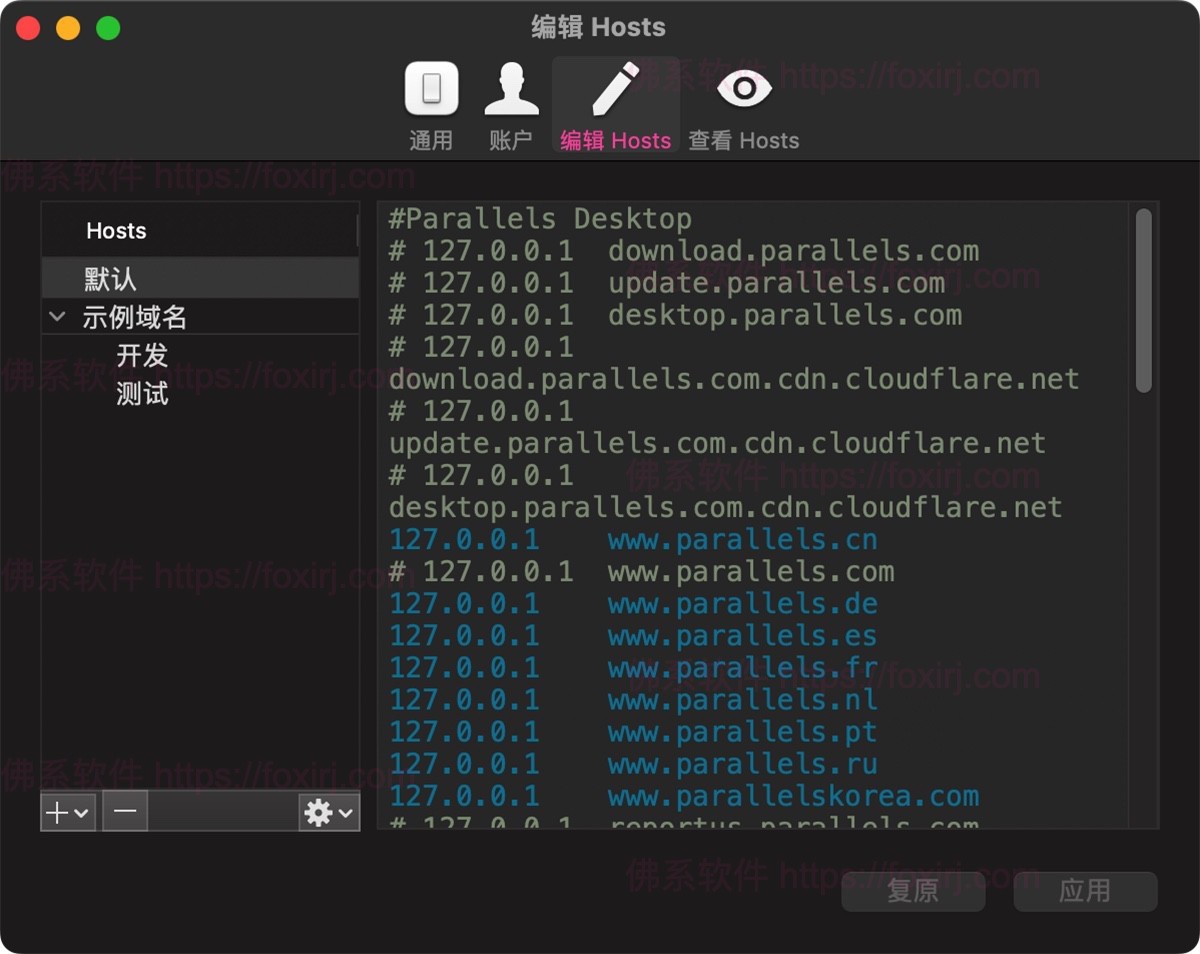Apply changes with the 应用 button

(1085, 890)
